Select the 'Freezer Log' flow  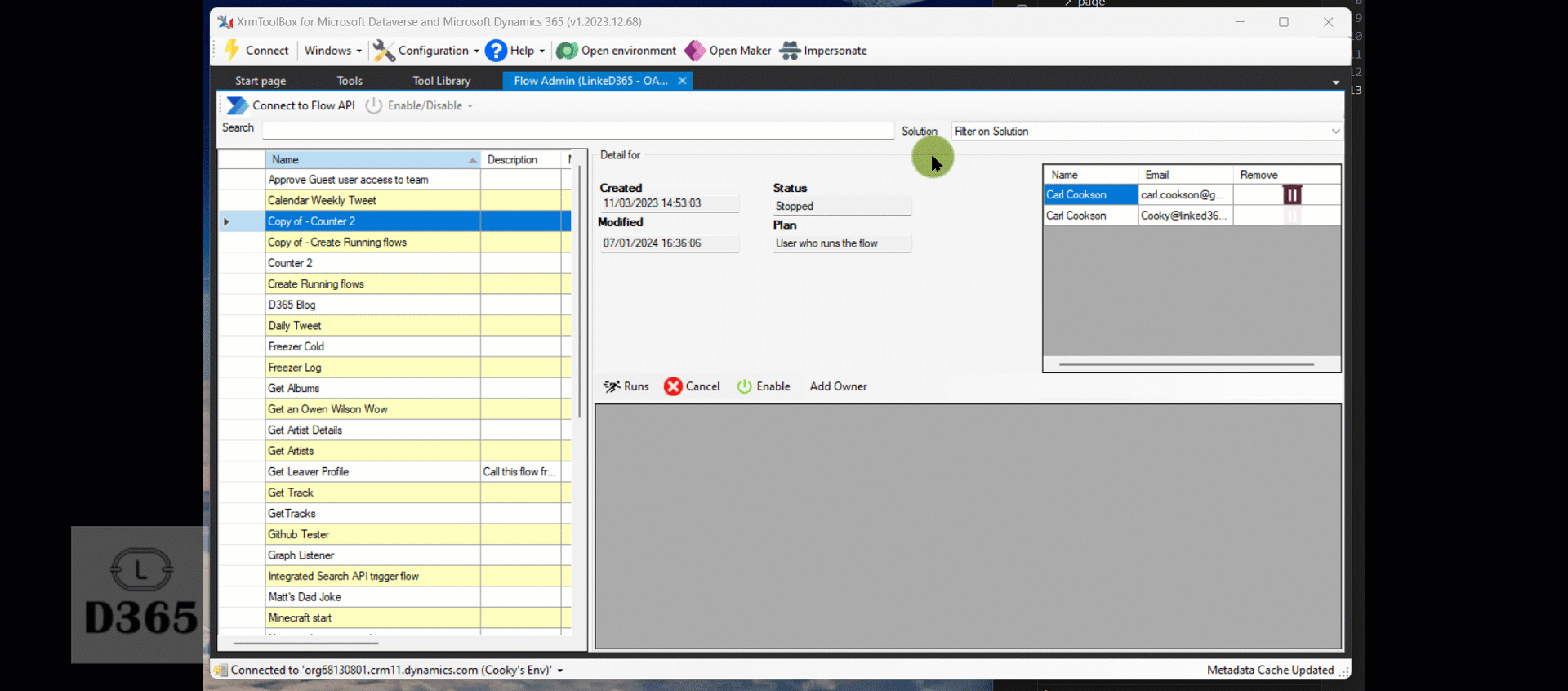(372, 368)
